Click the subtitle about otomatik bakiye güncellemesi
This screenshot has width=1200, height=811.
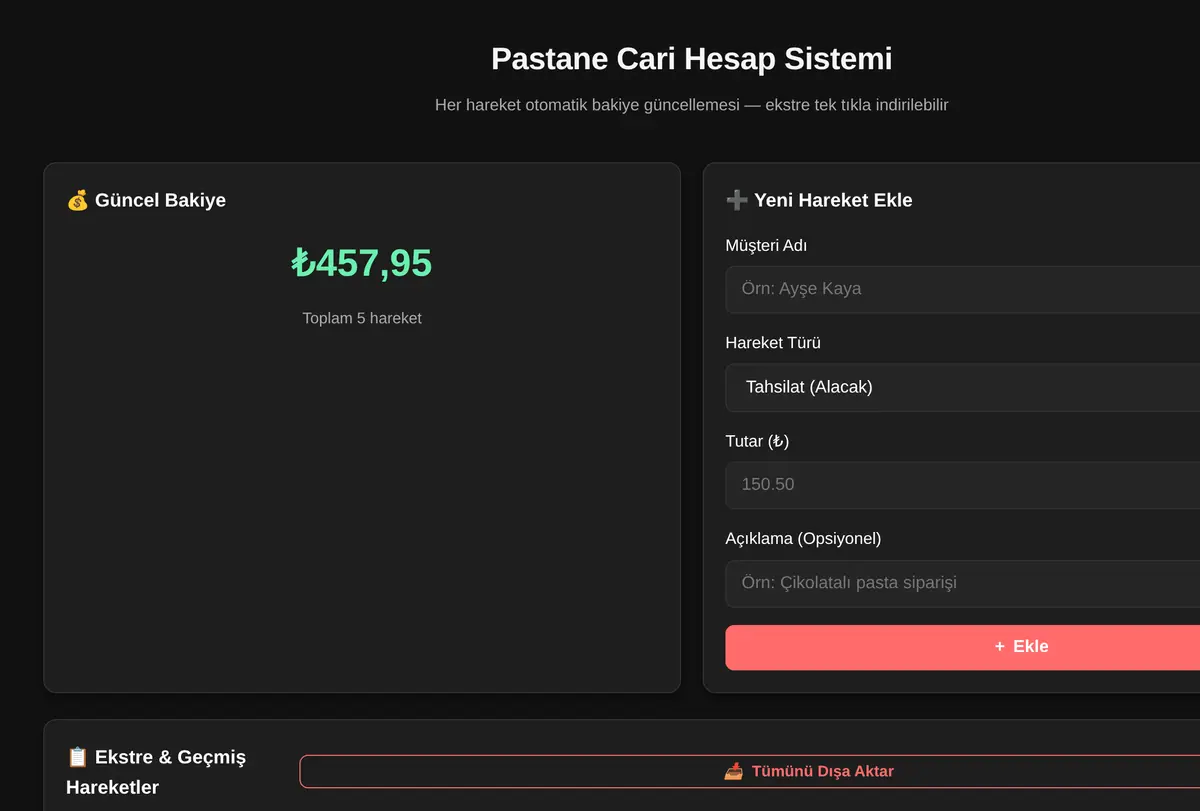tap(692, 105)
